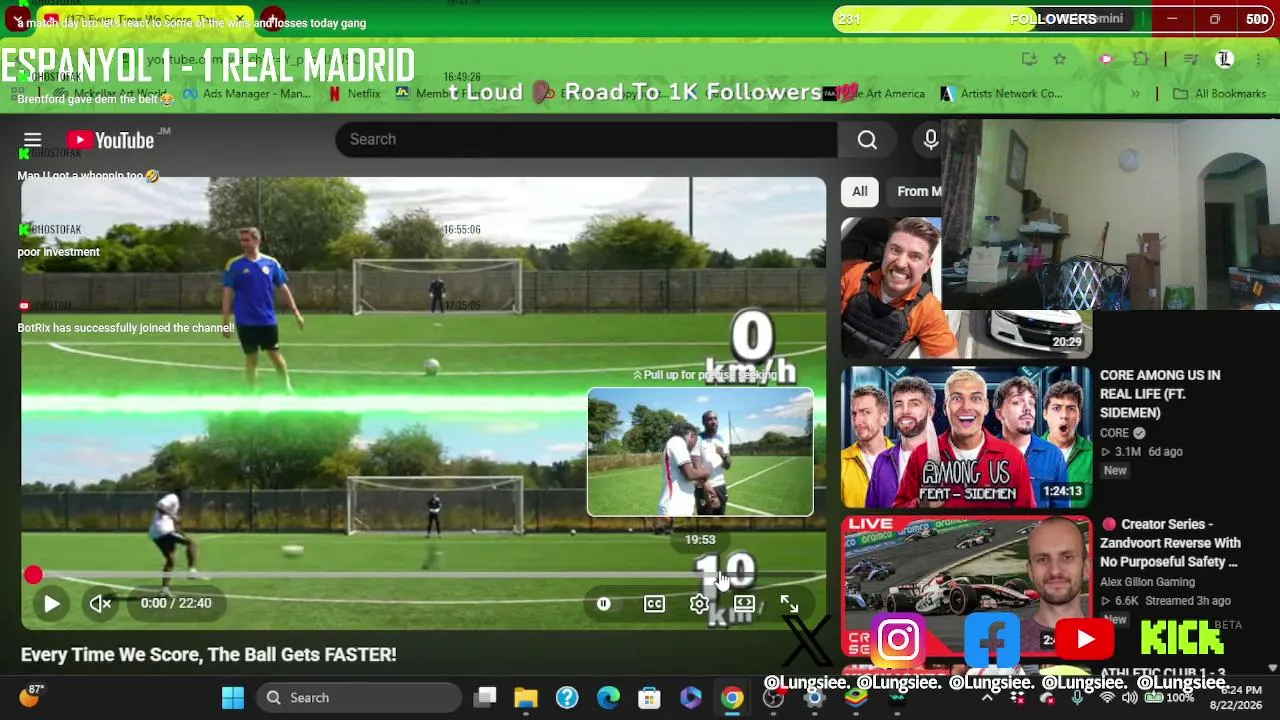Open the Get Help app on the taskbar
Screen dimensions: 1280x720
(567, 698)
